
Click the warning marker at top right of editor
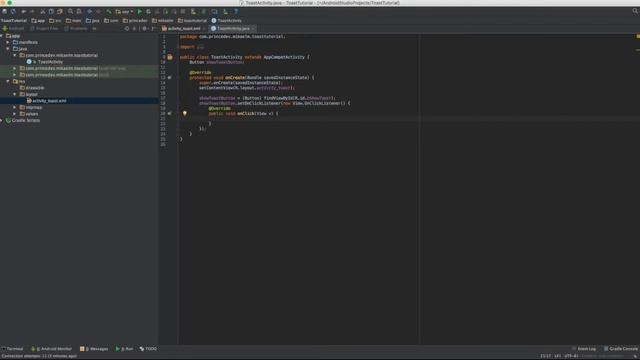tap(638, 36)
